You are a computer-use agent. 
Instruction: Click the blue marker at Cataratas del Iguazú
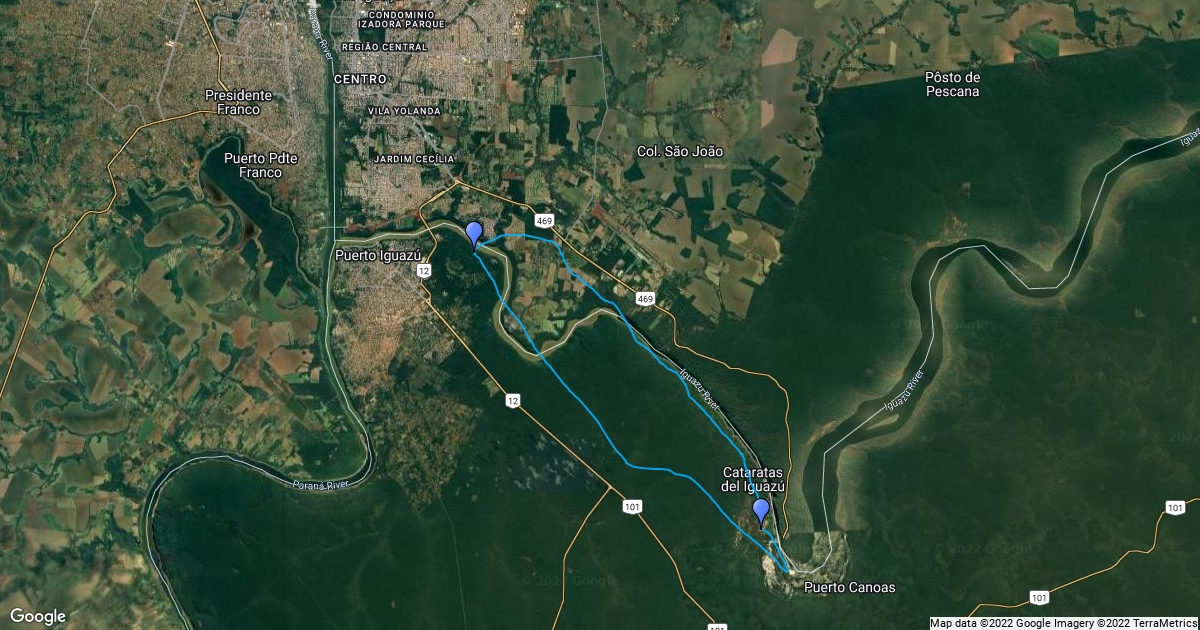point(761,513)
